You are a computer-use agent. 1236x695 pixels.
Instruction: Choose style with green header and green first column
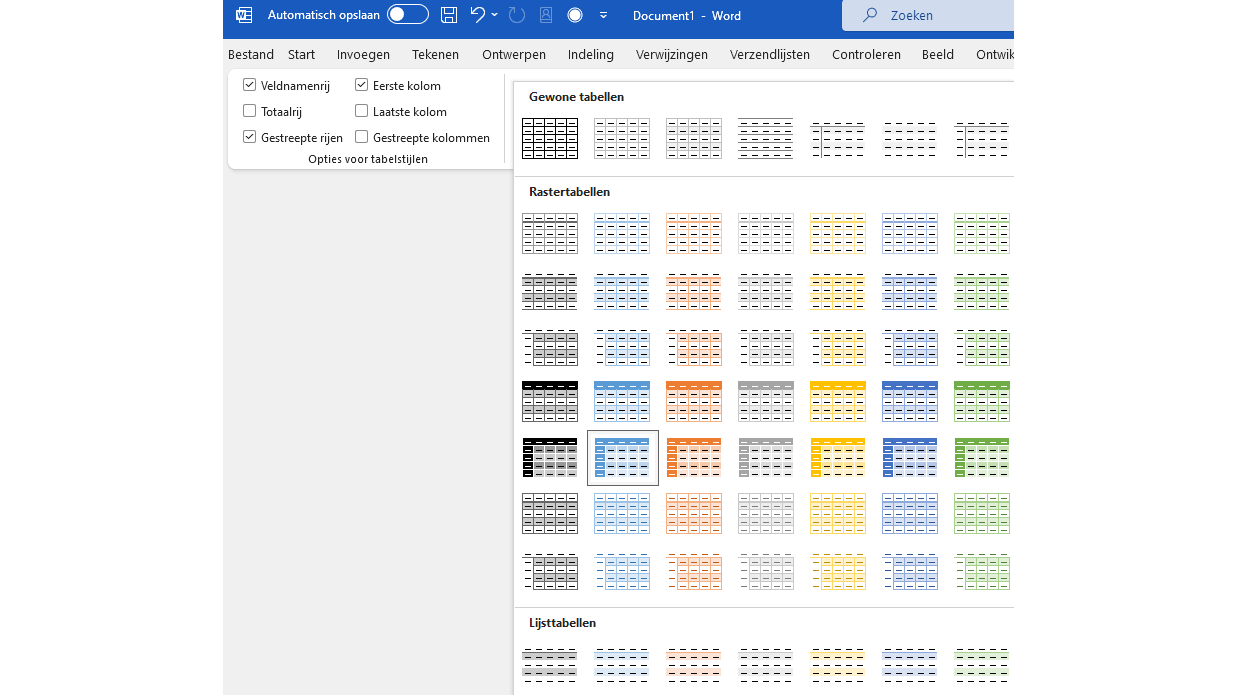tap(982, 457)
